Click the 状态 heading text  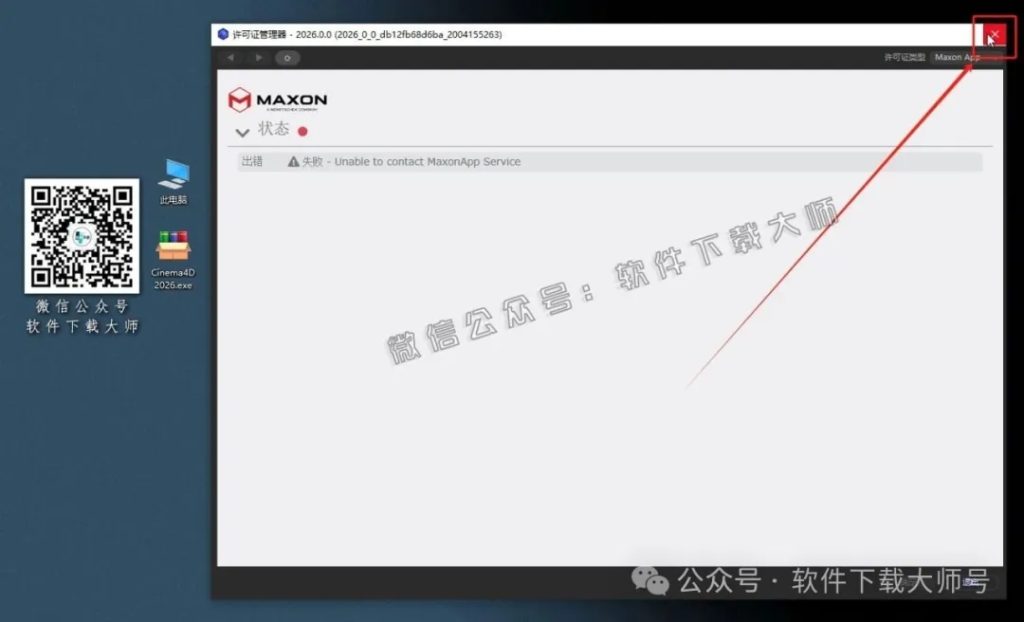275,129
